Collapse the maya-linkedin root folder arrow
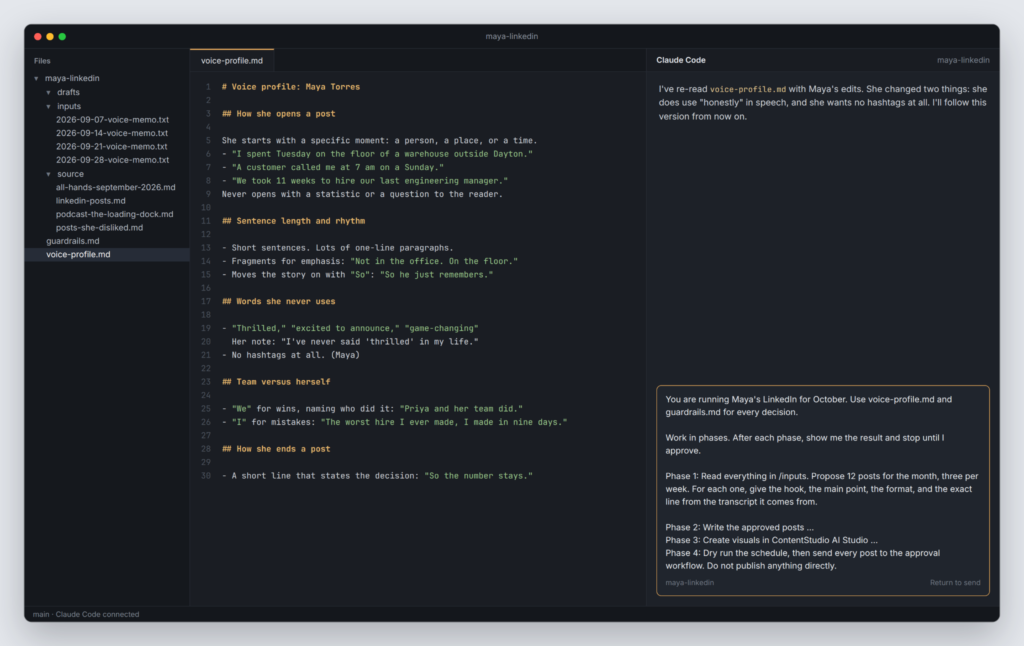The width and height of the screenshot is (1024, 646). coord(37,78)
